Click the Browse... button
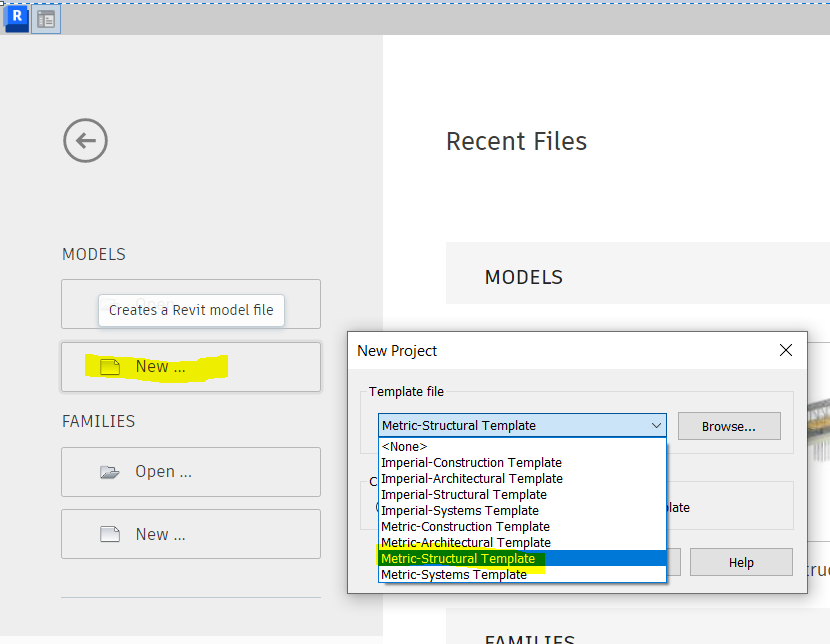The image size is (830, 644). coord(729,425)
